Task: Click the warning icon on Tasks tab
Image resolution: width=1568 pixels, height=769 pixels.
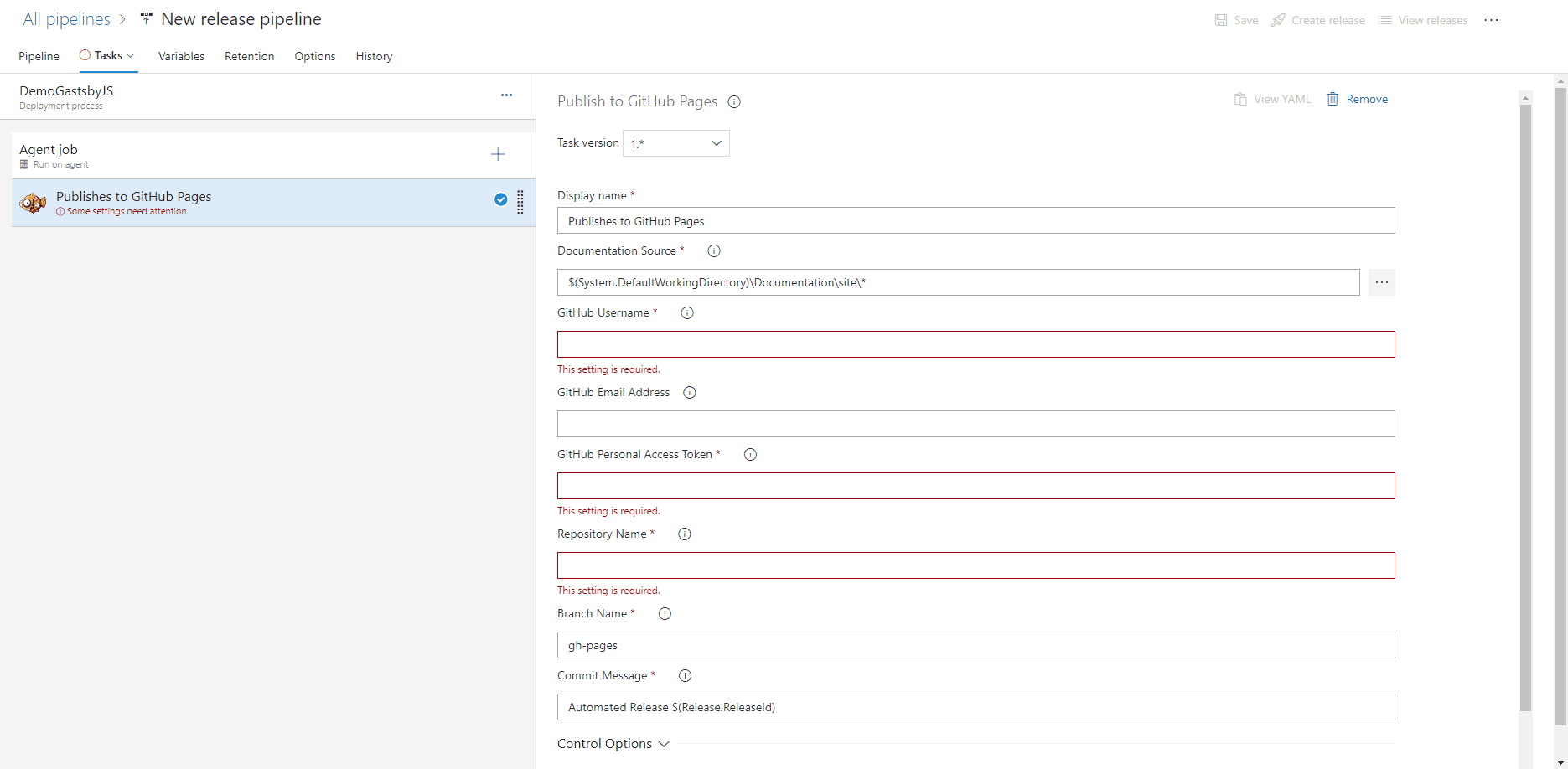Action: tap(85, 55)
